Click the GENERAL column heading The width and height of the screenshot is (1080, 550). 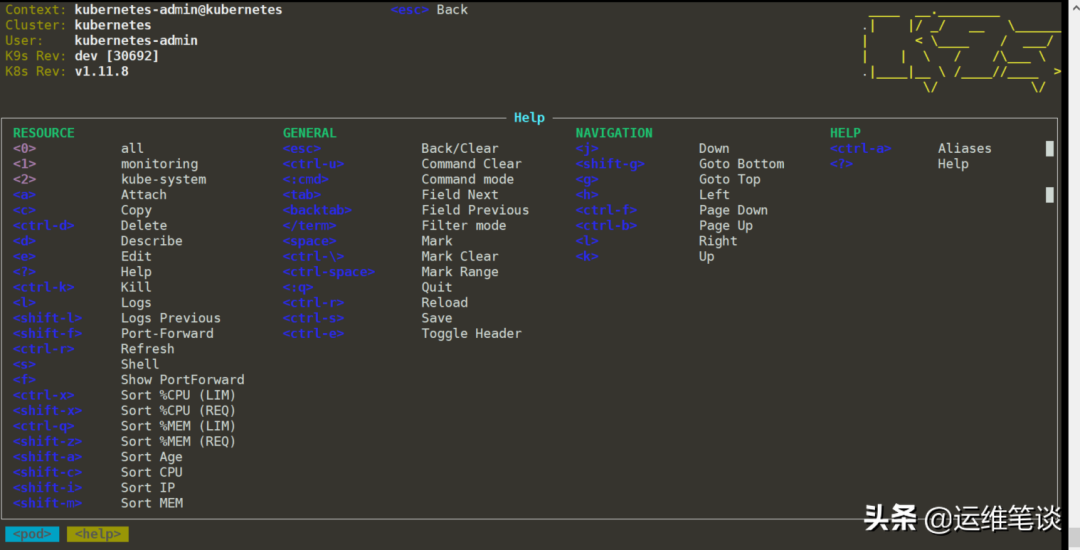309,133
